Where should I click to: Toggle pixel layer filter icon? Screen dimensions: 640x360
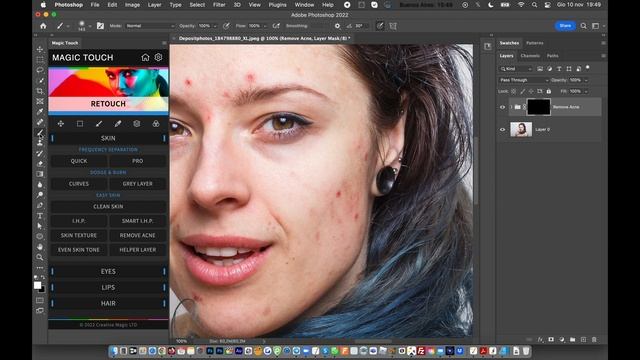click(x=540, y=69)
